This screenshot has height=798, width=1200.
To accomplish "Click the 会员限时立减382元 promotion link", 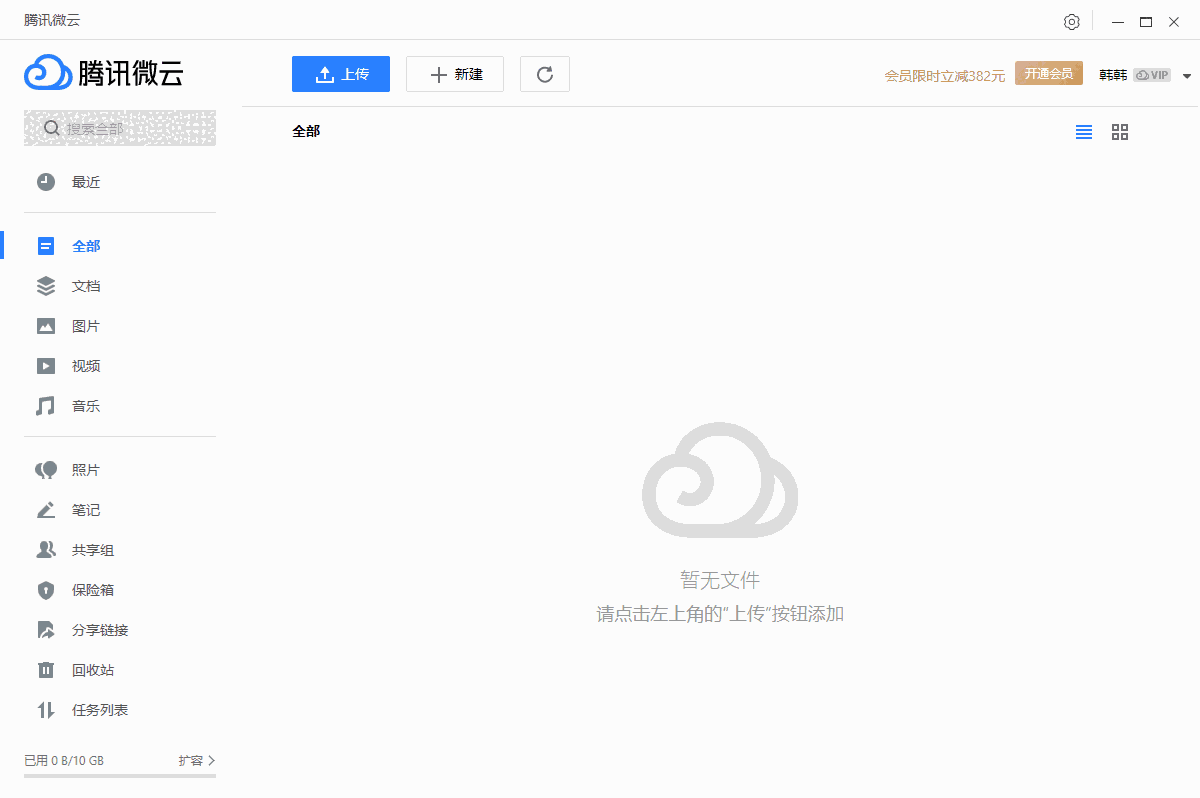I will (944, 74).
